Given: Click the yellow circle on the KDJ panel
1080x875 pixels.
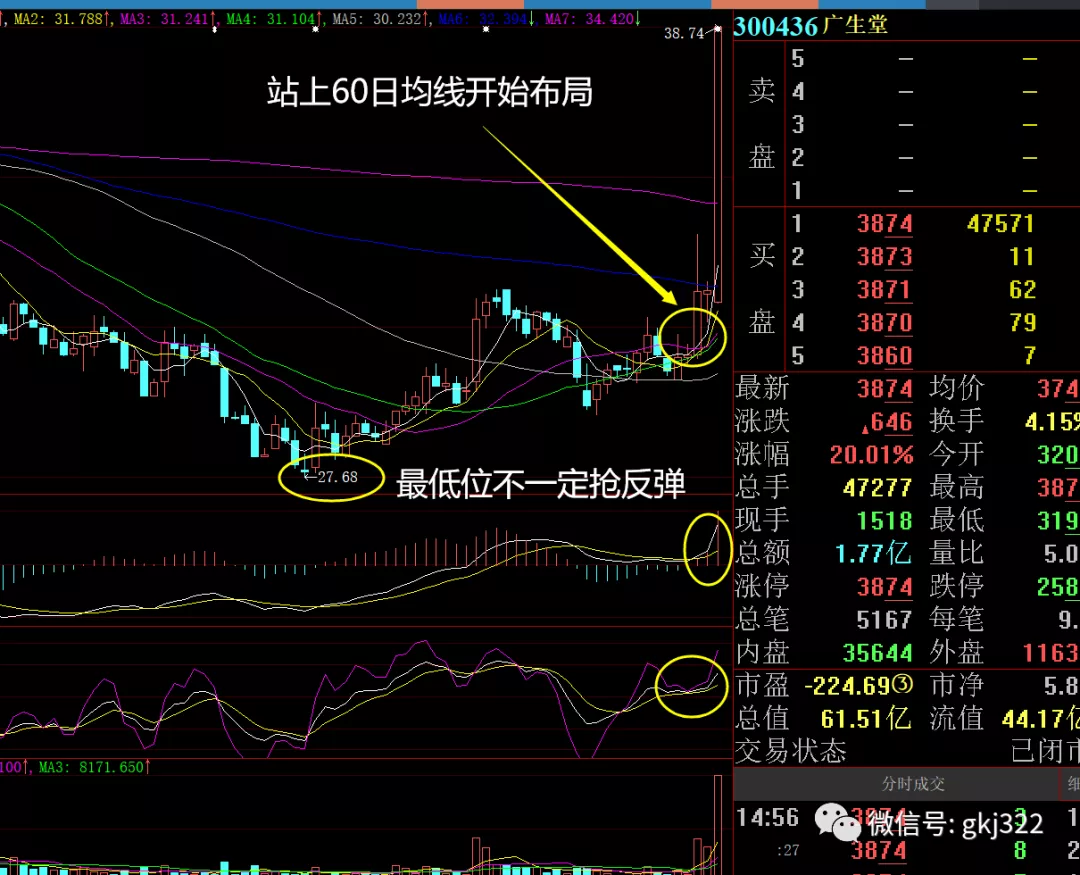Looking at the screenshot, I should pos(691,685).
